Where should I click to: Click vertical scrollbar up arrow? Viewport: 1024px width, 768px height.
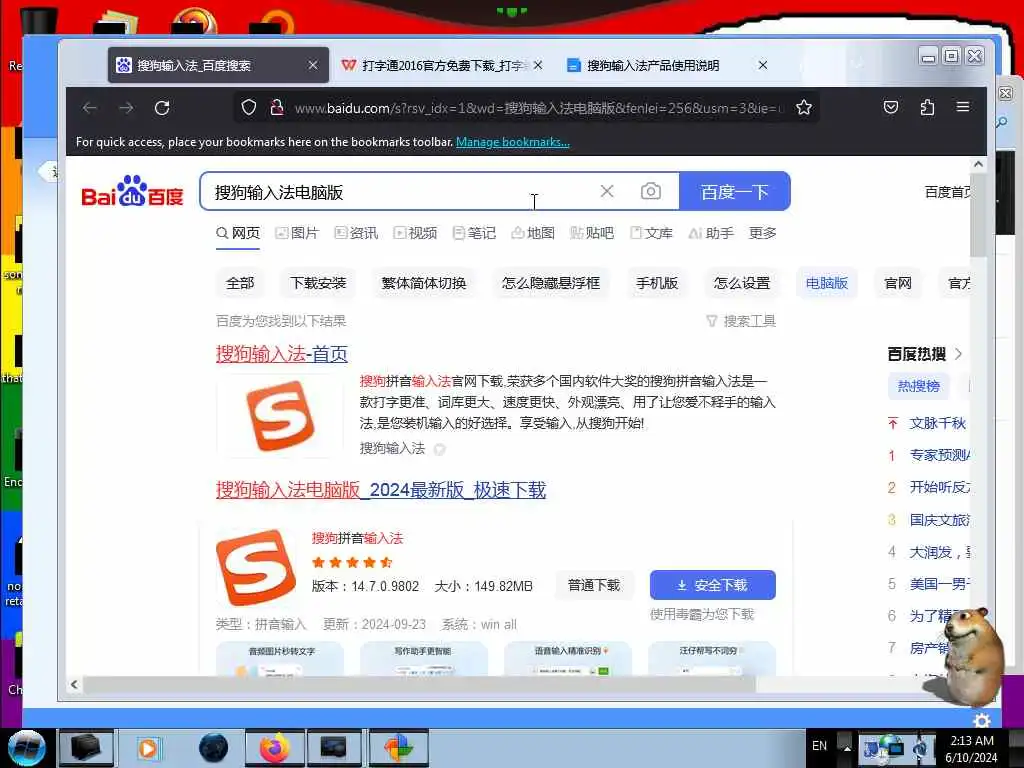(978, 165)
